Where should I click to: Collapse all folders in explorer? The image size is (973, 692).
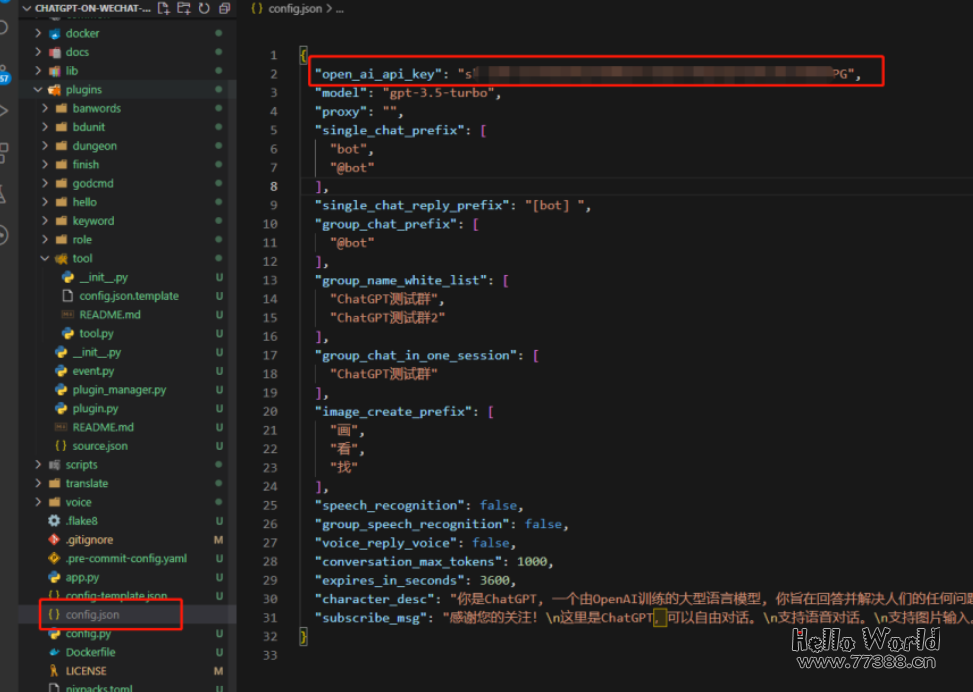(x=224, y=8)
